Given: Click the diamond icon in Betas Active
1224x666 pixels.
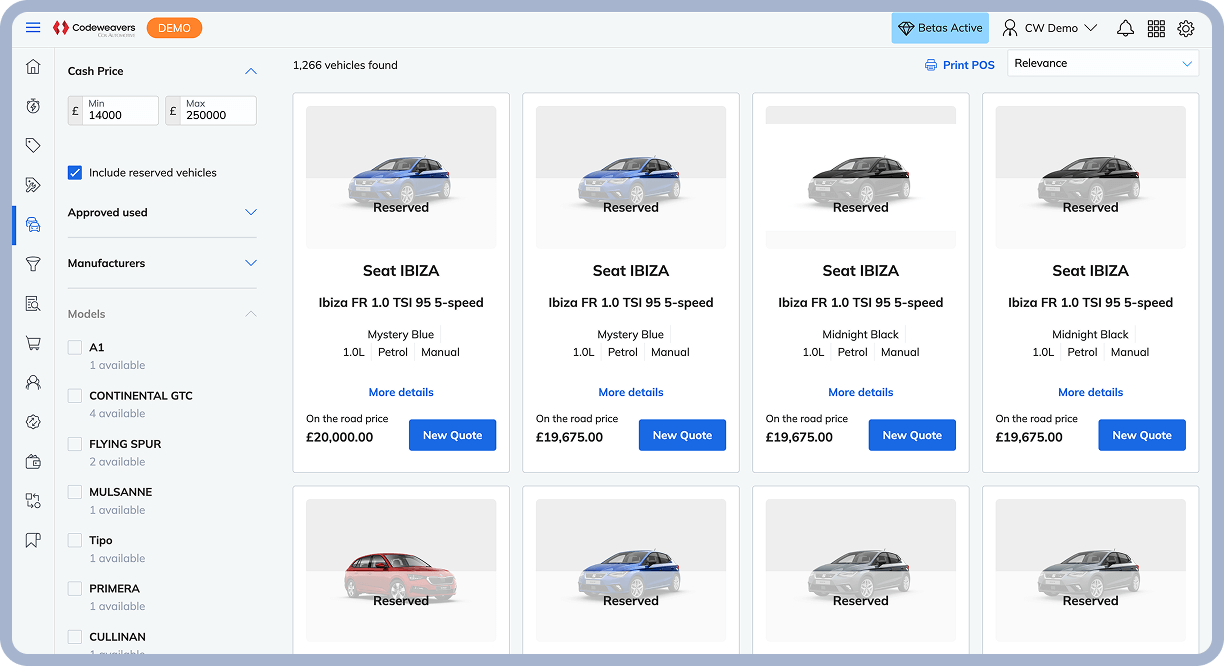Looking at the screenshot, I should [906, 28].
